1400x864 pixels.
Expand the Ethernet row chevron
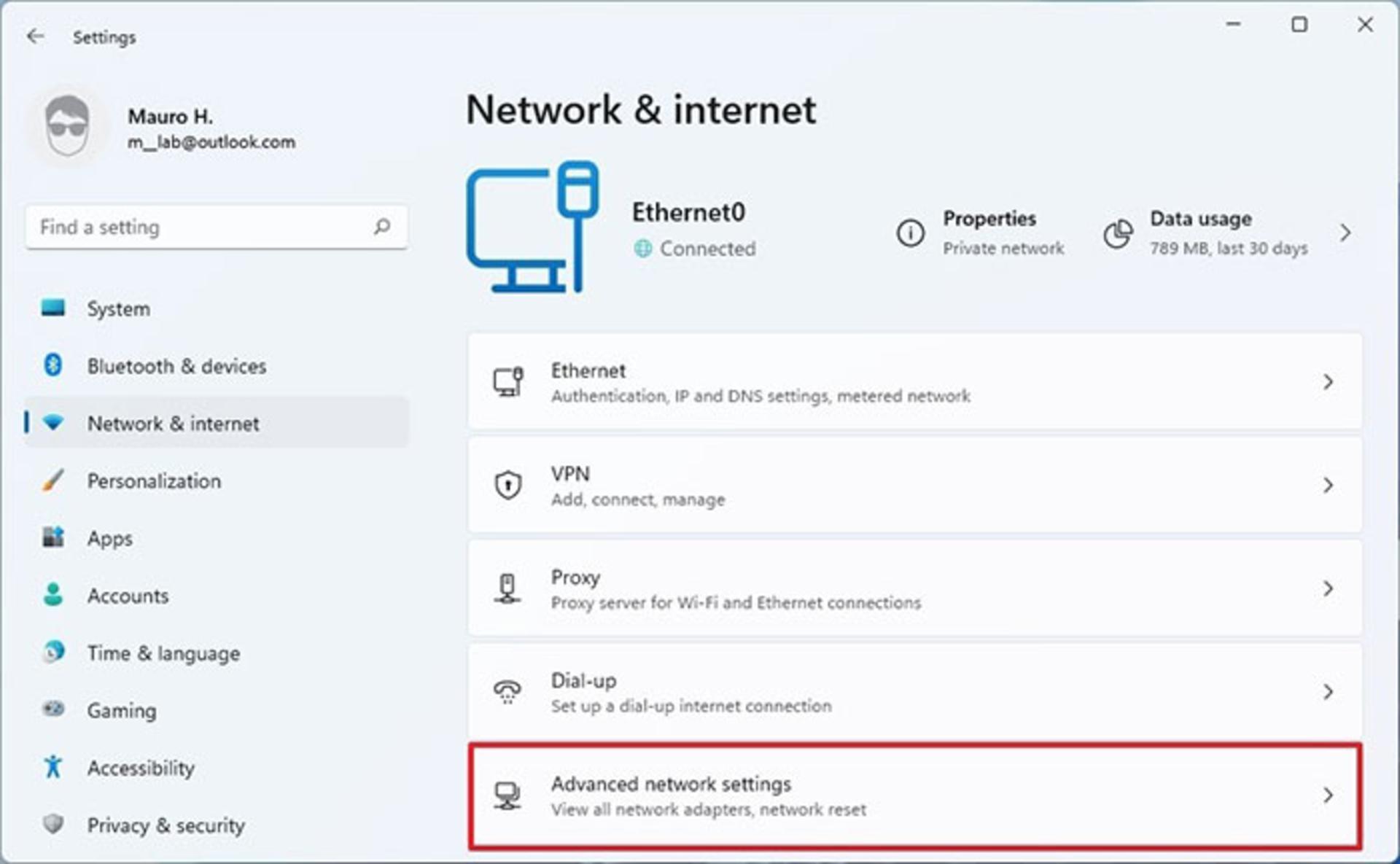(x=1328, y=382)
